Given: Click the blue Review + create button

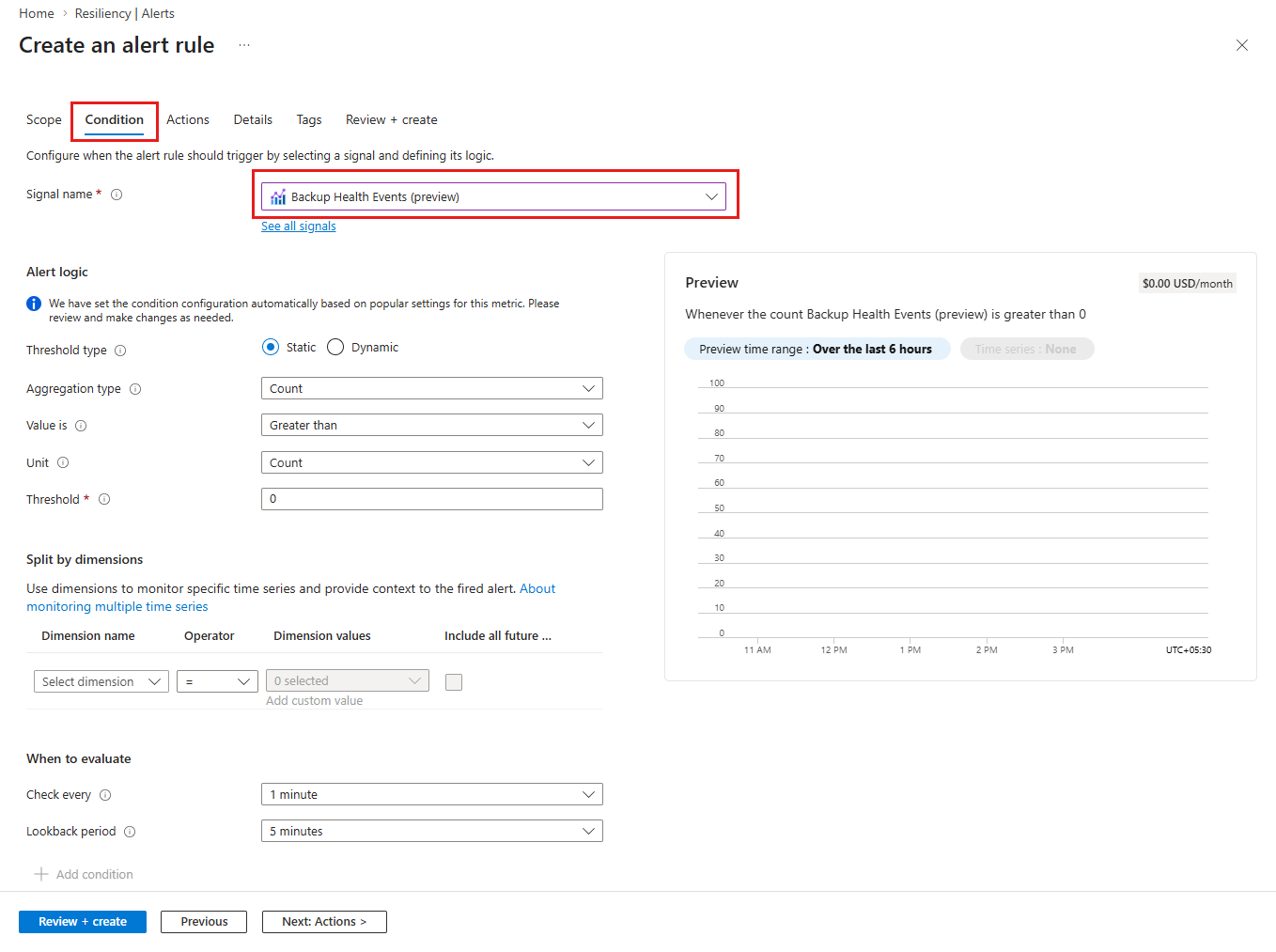Looking at the screenshot, I should pos(83,922).
